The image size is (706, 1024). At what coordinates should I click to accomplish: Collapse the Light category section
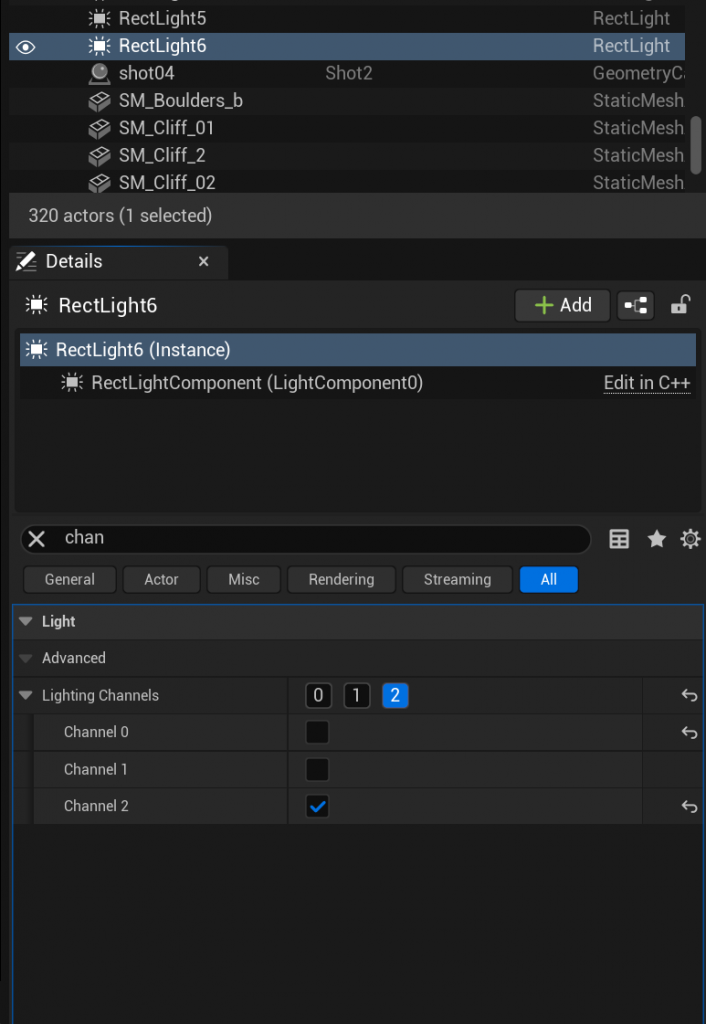click(x=25, y=622)
